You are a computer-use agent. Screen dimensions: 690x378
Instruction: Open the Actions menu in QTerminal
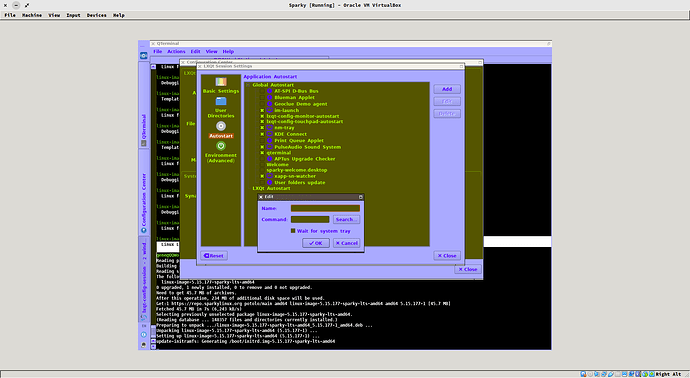[x=176, y=51]
